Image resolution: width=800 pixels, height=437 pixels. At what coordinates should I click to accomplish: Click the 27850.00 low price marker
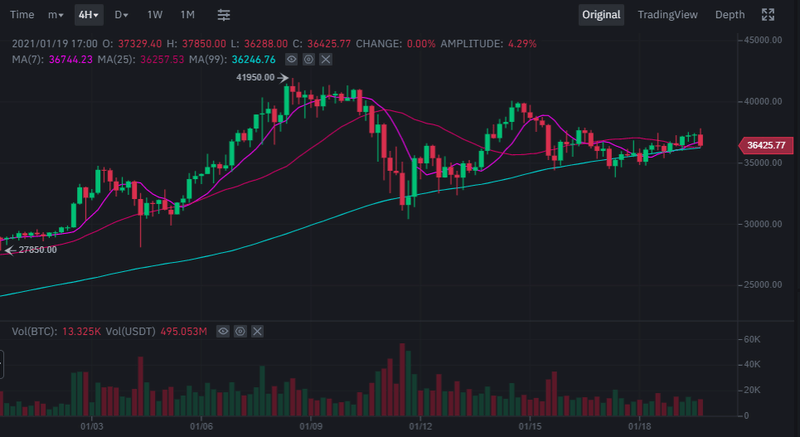coord(36,249)
